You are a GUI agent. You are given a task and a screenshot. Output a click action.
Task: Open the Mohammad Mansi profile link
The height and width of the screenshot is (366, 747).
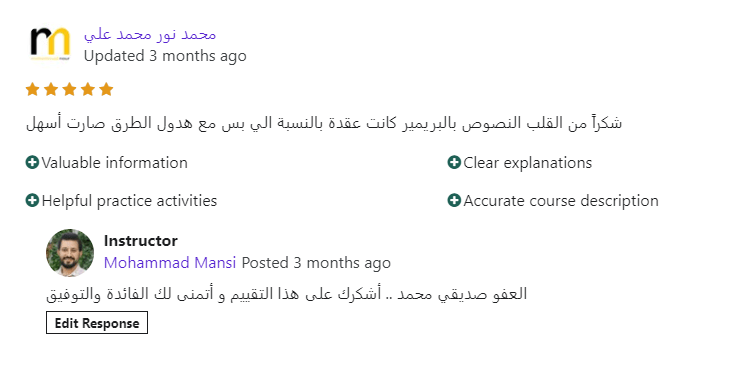click(170, 263)
